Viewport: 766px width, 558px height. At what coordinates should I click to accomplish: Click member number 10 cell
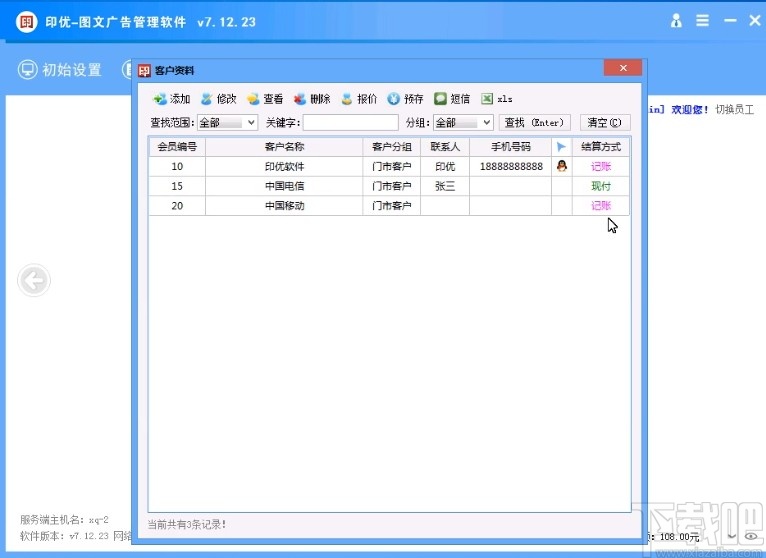pos(177,167)
